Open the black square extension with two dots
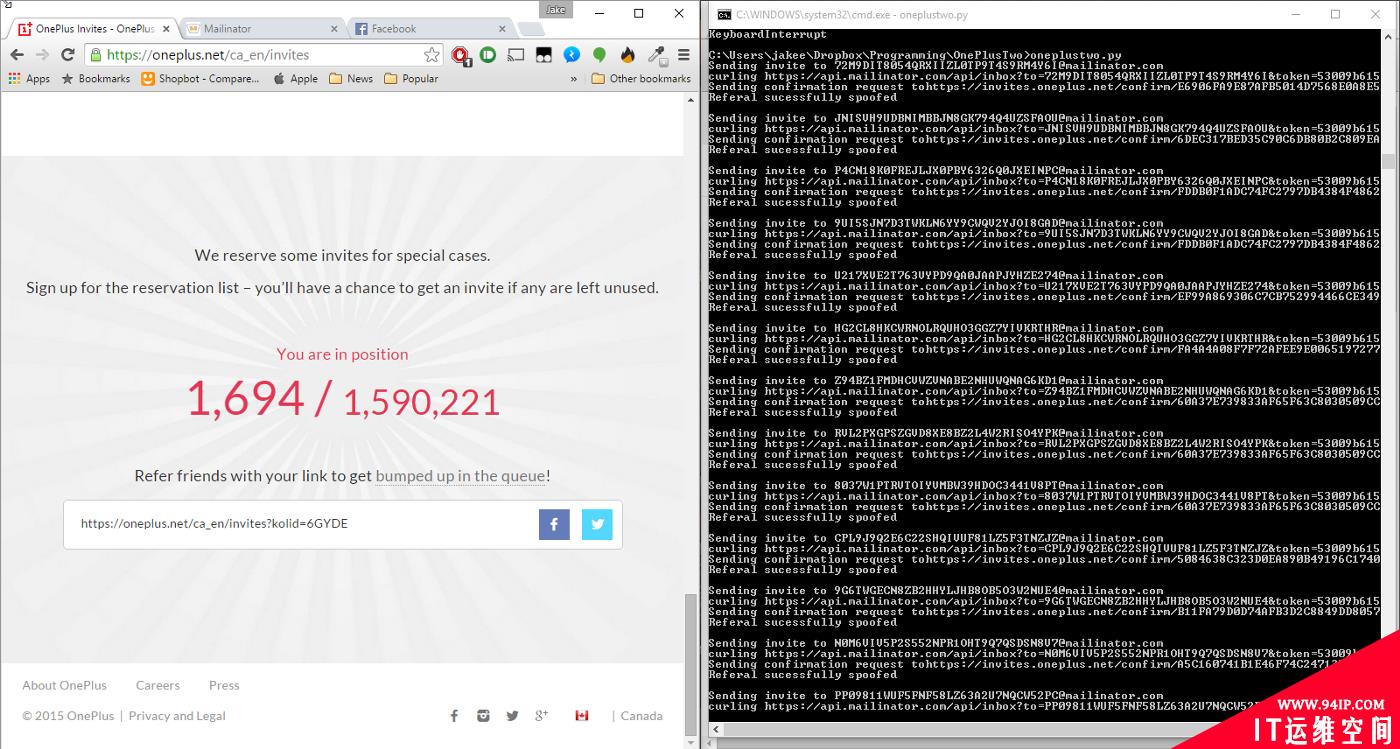The width and height of the screenshot is (1400, 749). click(x=543, y=55)
